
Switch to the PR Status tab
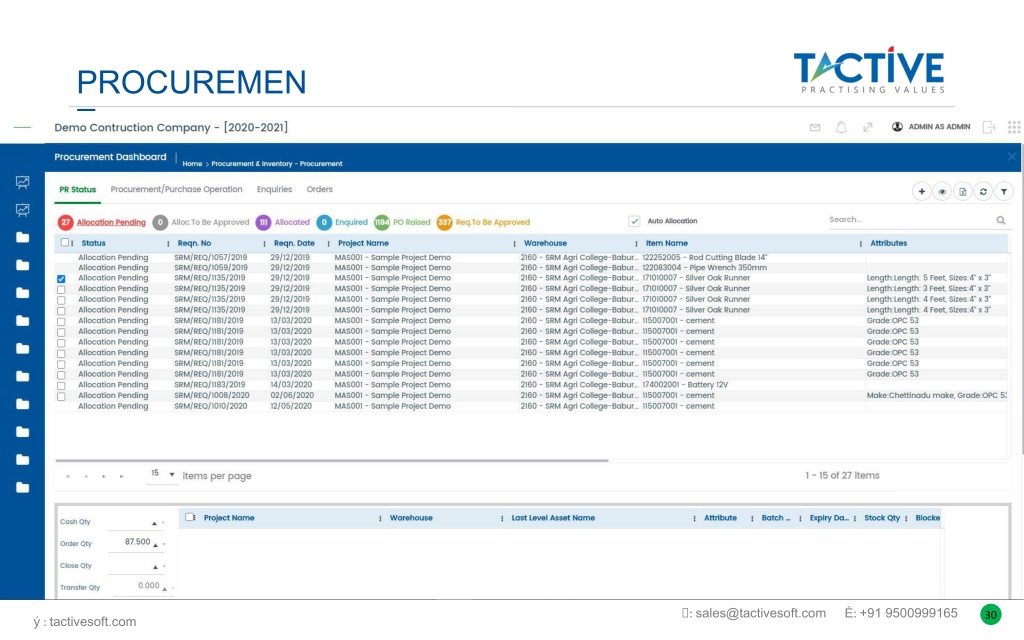click(x=78, y=189)
